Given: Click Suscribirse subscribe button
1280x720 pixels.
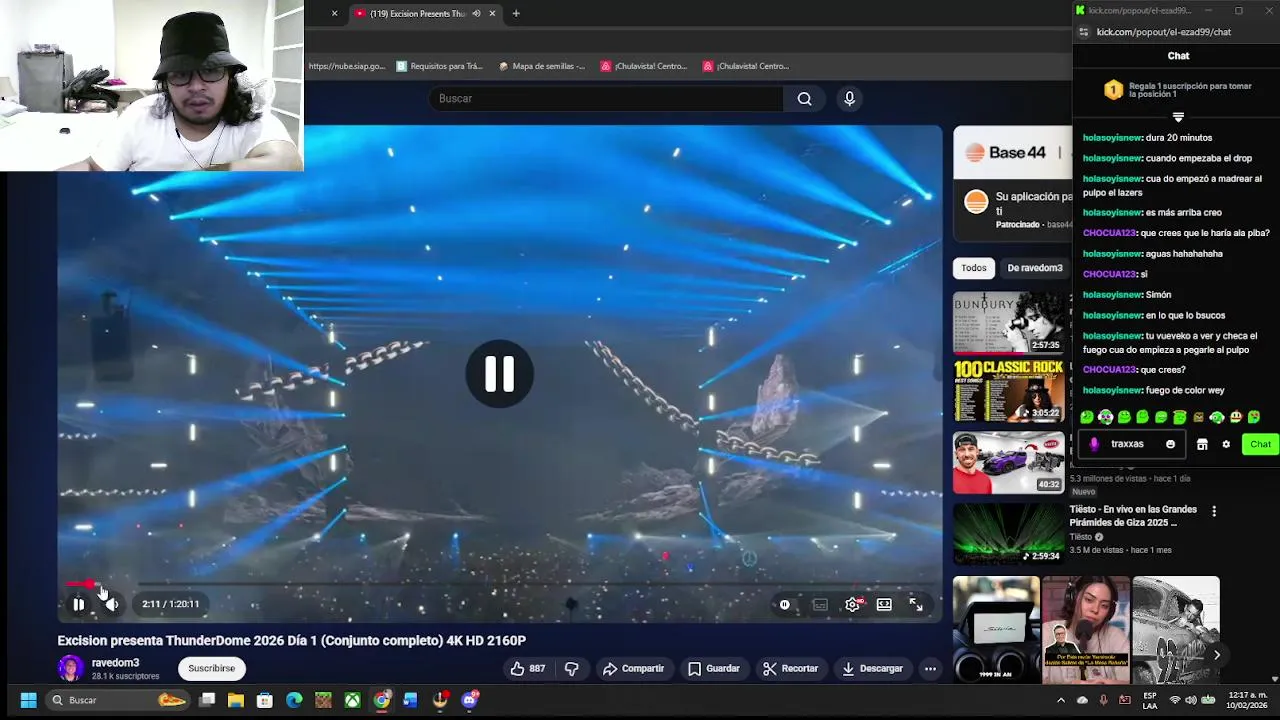Looking at the screenshot, I should click(212, 668).
